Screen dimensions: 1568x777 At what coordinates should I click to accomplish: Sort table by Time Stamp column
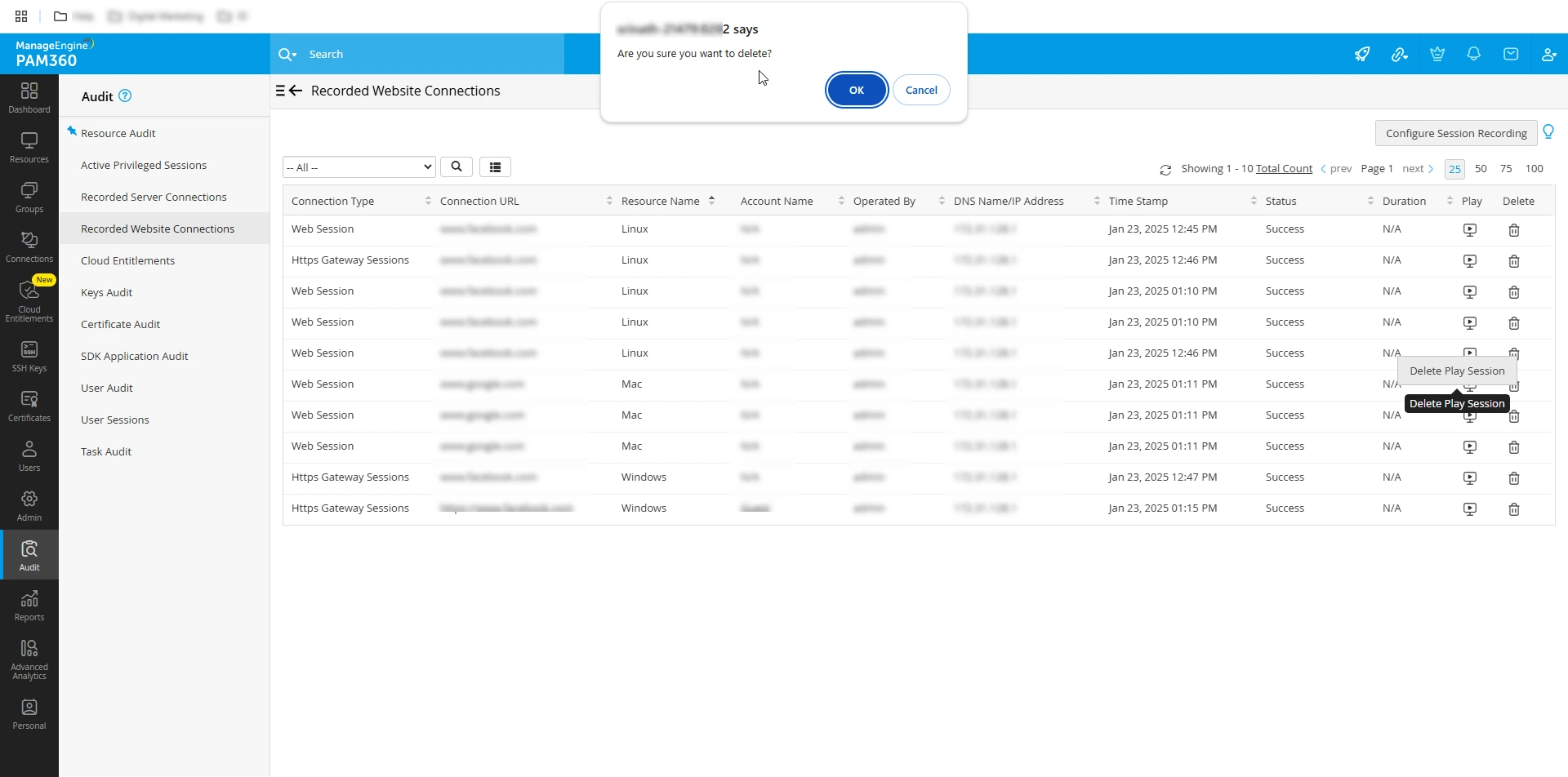(1138, 202)
